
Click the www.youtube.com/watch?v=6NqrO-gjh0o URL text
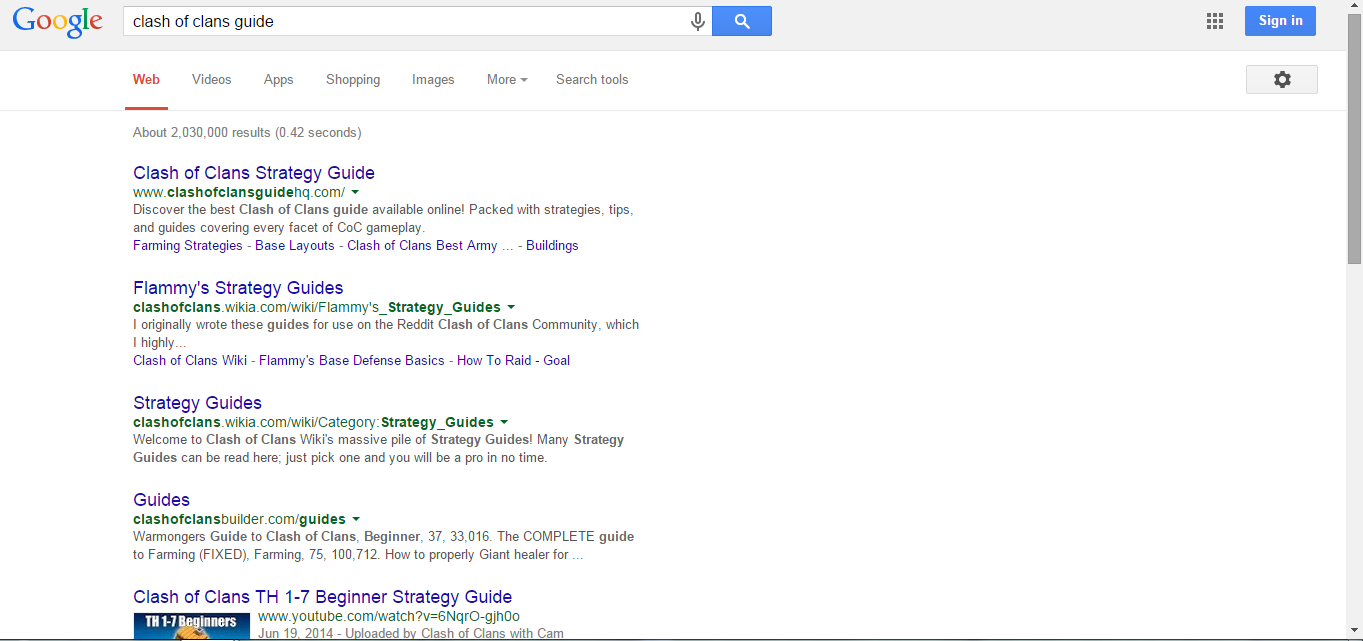pos(389,616)
